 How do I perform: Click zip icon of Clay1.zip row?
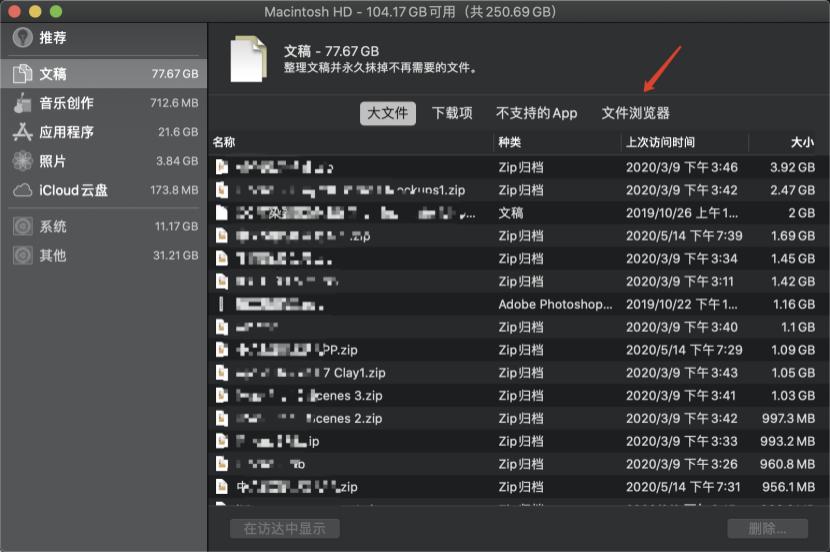tap(222, 373)
